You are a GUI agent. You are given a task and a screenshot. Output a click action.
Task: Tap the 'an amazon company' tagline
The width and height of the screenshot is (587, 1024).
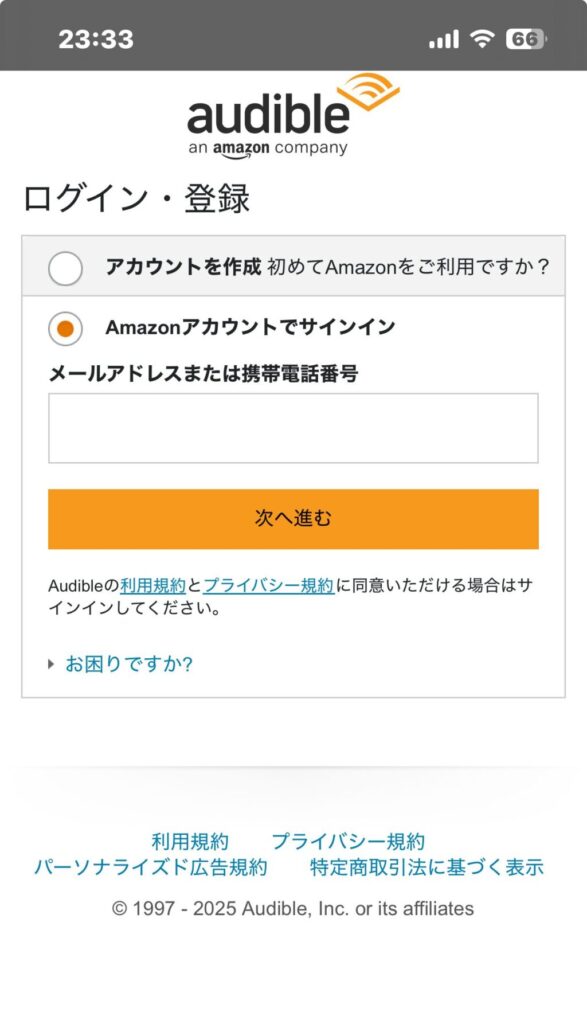[268, 148]
